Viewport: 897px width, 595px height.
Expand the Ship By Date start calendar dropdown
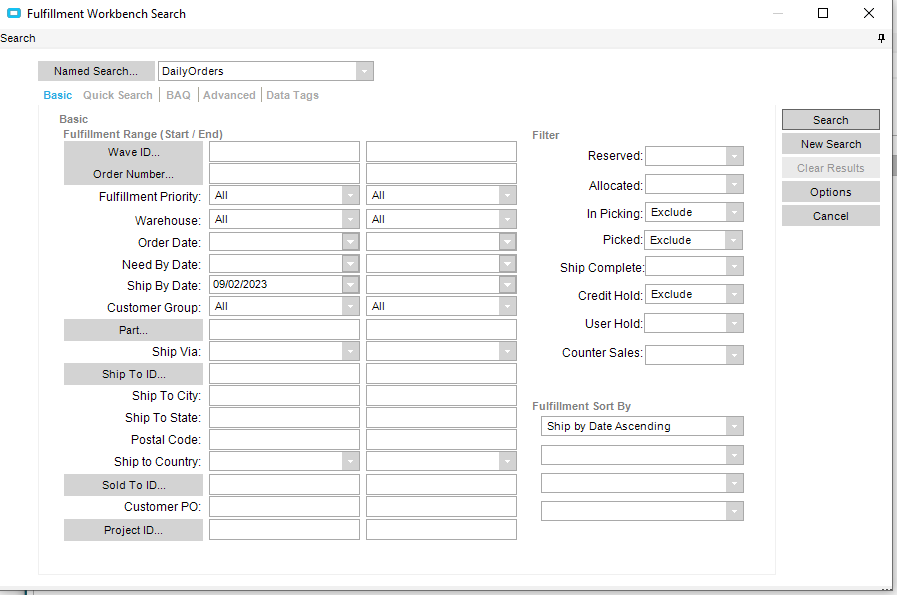[350, 285]
